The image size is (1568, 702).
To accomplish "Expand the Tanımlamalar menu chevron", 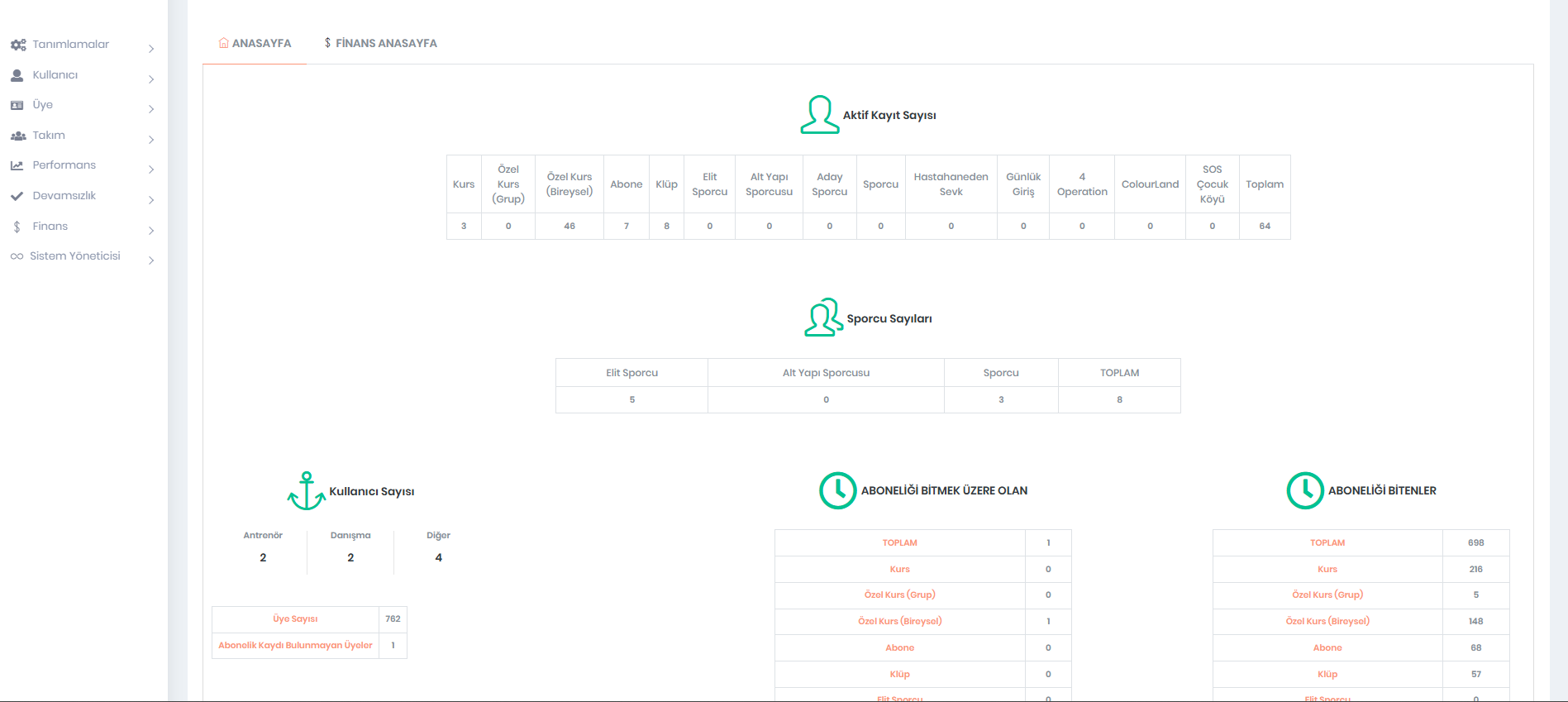I will (151, 49).
